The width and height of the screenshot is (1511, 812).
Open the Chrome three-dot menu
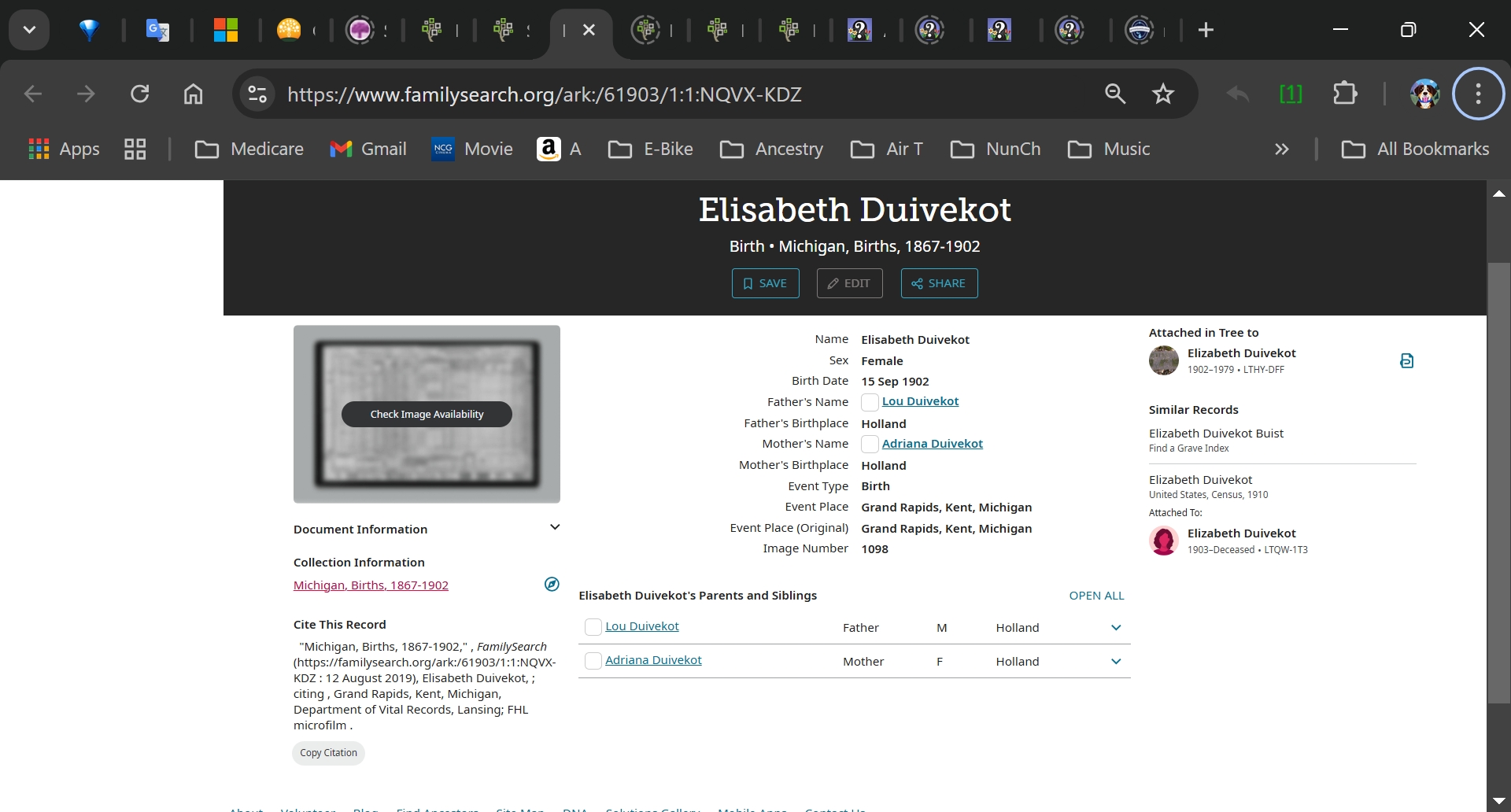tap(1478, 94)
